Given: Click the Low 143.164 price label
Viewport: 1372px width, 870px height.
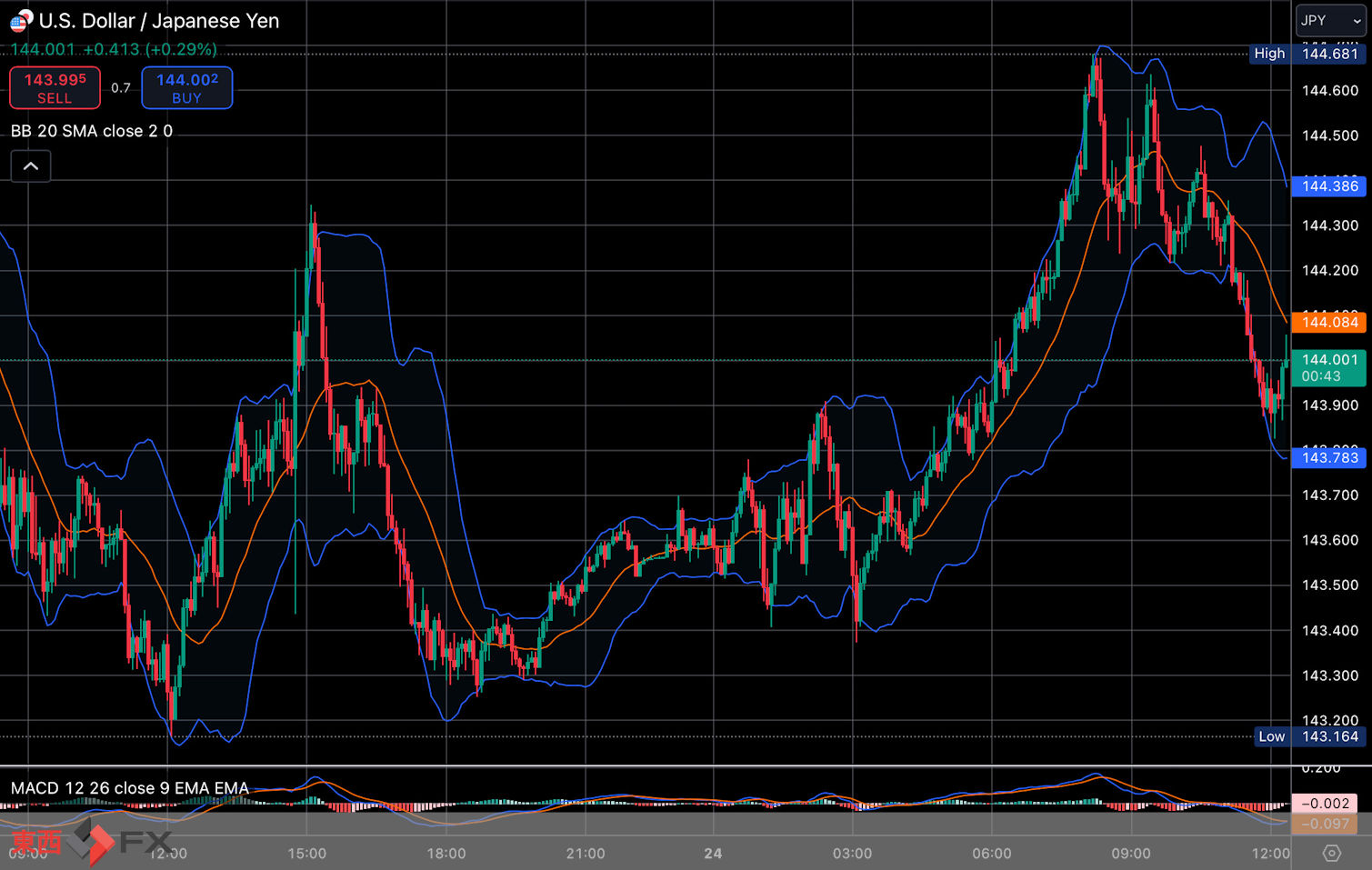Looking at the screenshot, I should 1309,736.
